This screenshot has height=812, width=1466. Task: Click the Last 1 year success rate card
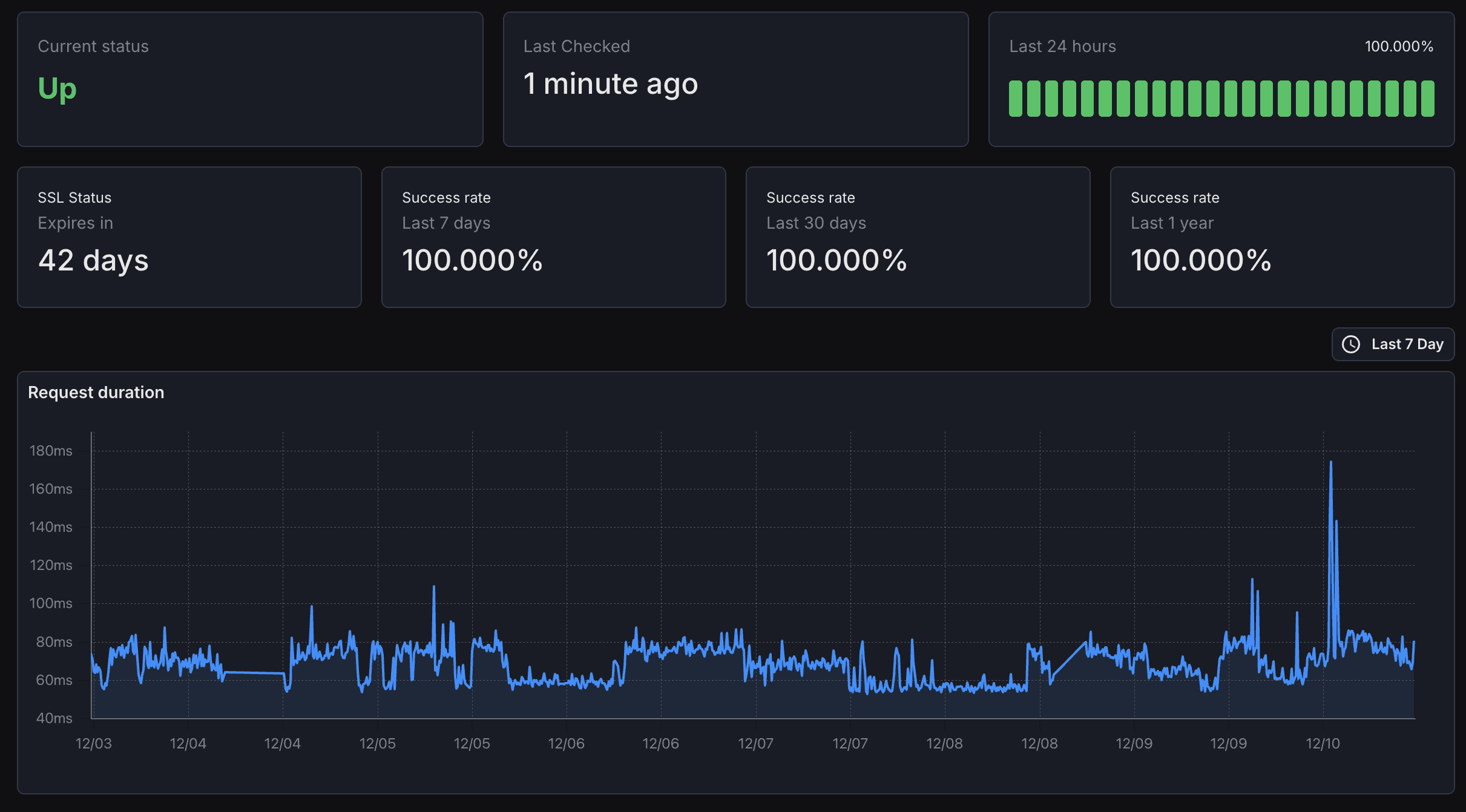(x=1282, y=237)
